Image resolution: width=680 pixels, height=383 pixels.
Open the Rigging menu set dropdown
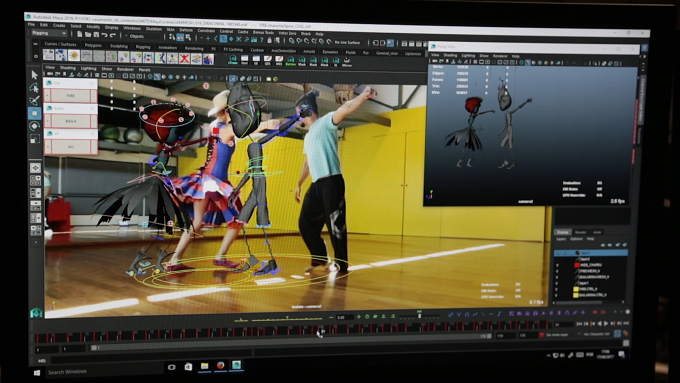(49, 33)
